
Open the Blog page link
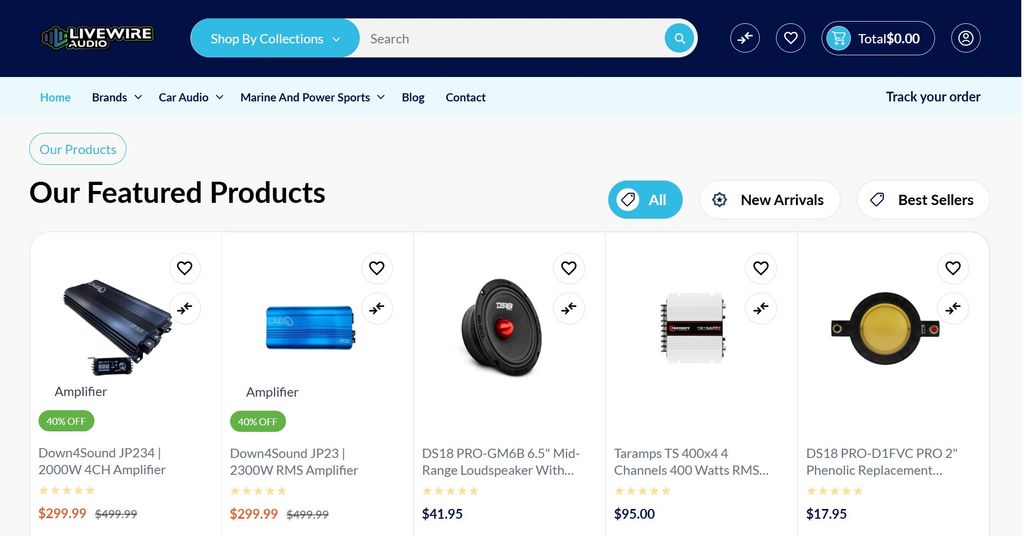[413, 97]
